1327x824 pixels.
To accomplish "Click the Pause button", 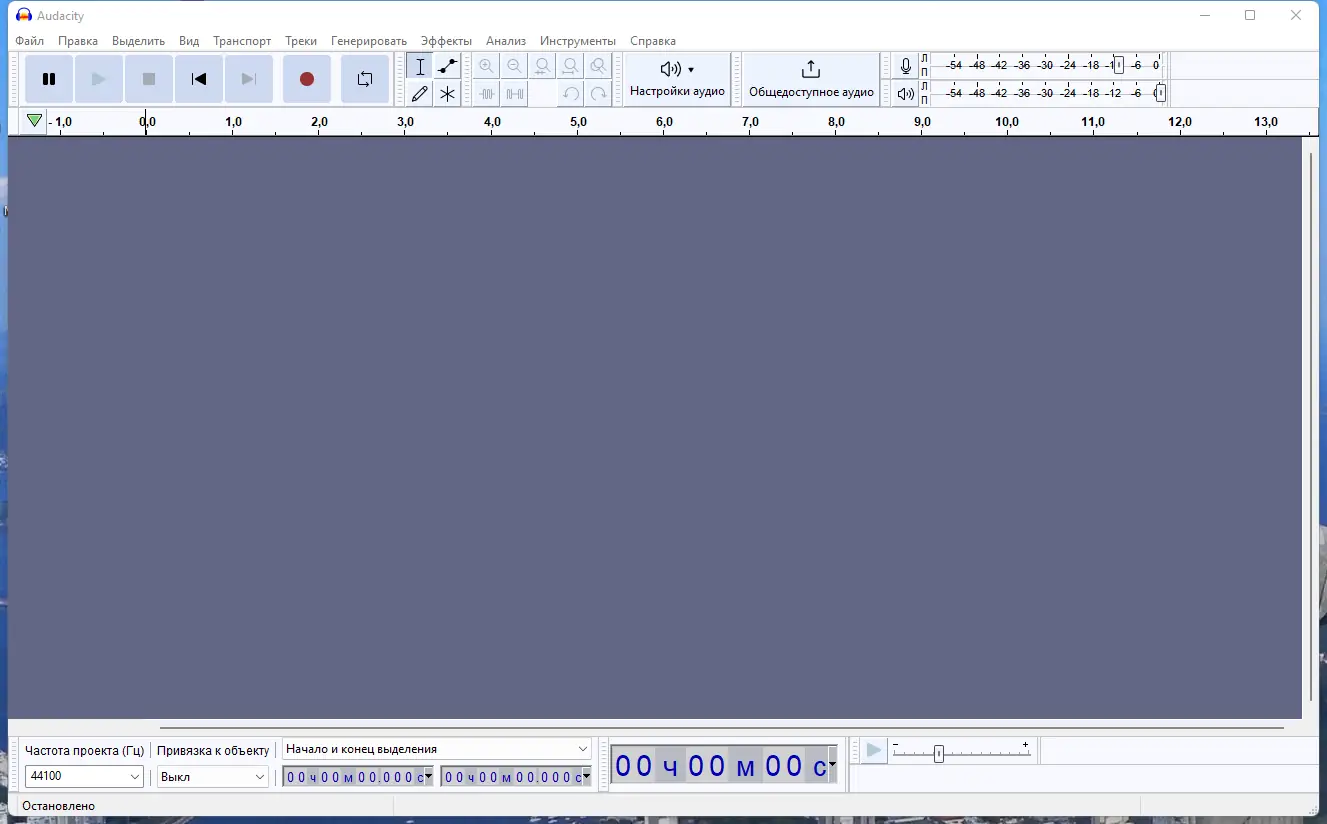I will [49, 79].
